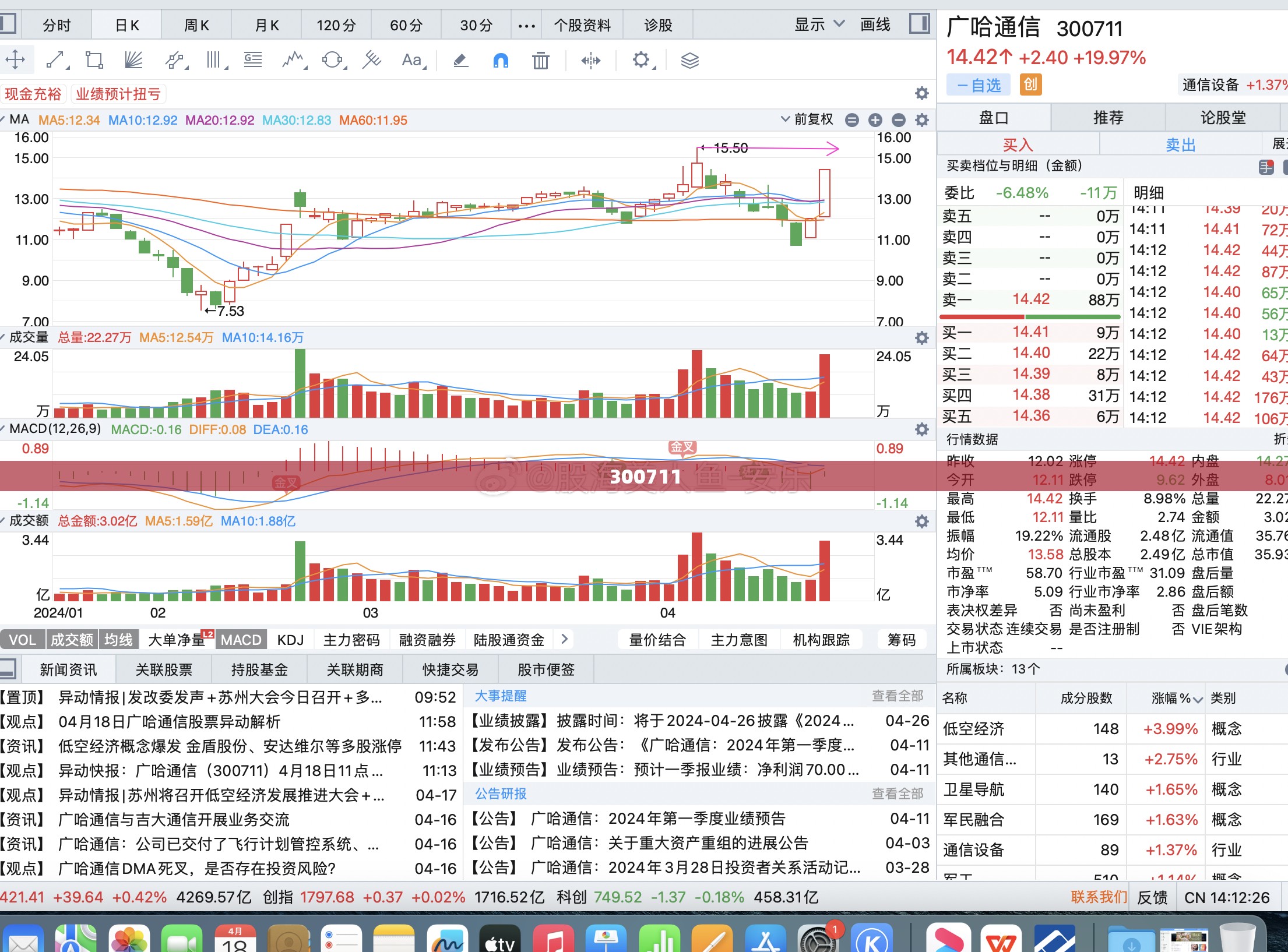Toggle the VOL indicator
1288x952 pixels.
(22, 640)
